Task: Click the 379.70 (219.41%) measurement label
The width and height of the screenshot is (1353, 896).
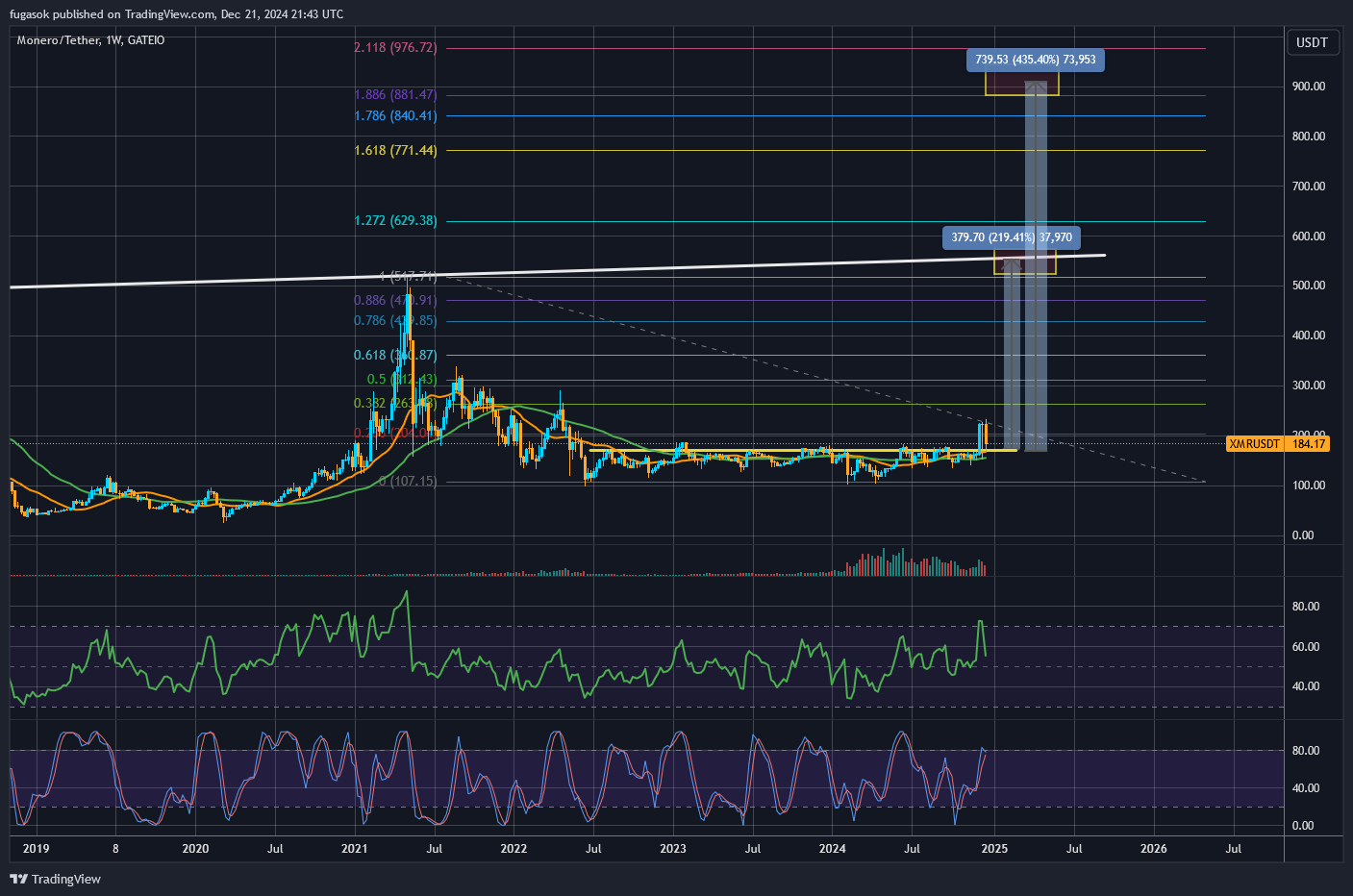Action: pos(1012,237)
